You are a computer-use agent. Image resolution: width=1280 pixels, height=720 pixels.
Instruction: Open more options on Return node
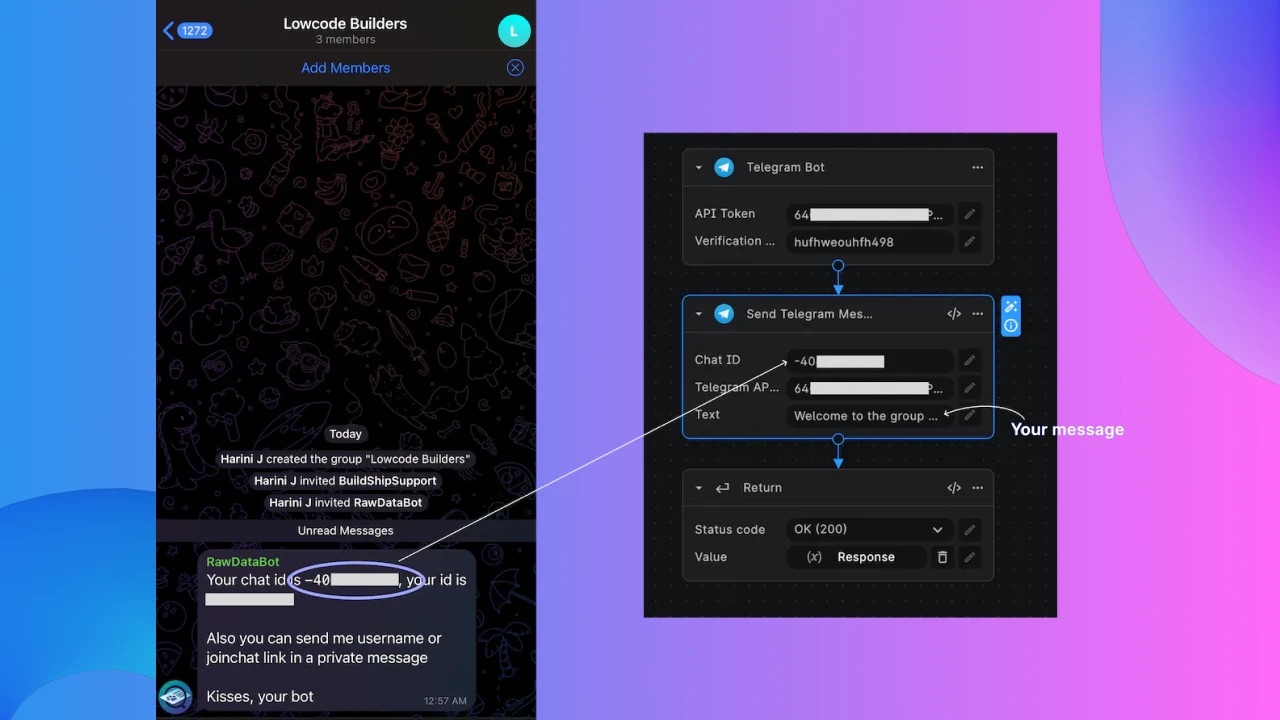(978, 488)
